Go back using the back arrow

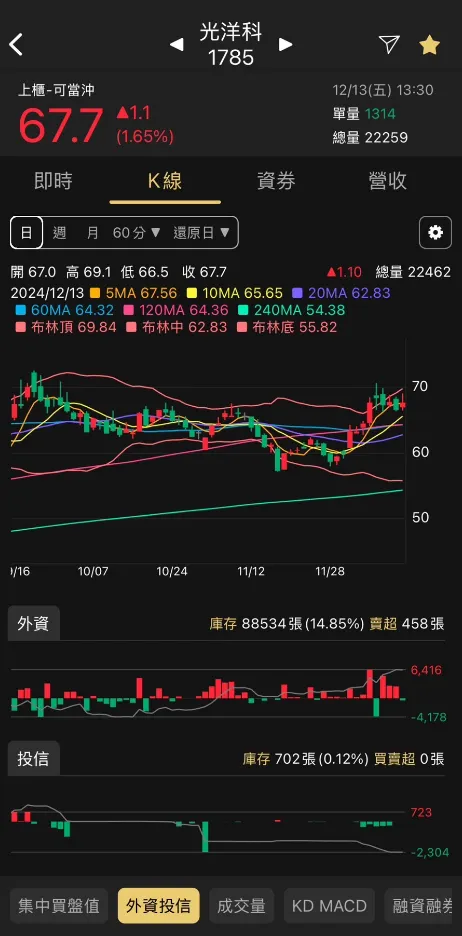[x=16, y=45]
